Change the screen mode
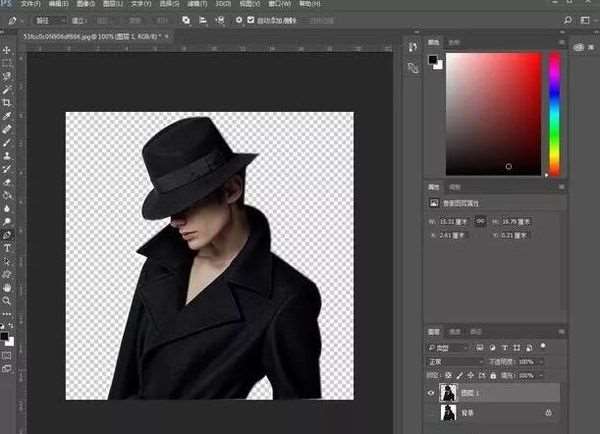600x434 pixels. [7, 369]
